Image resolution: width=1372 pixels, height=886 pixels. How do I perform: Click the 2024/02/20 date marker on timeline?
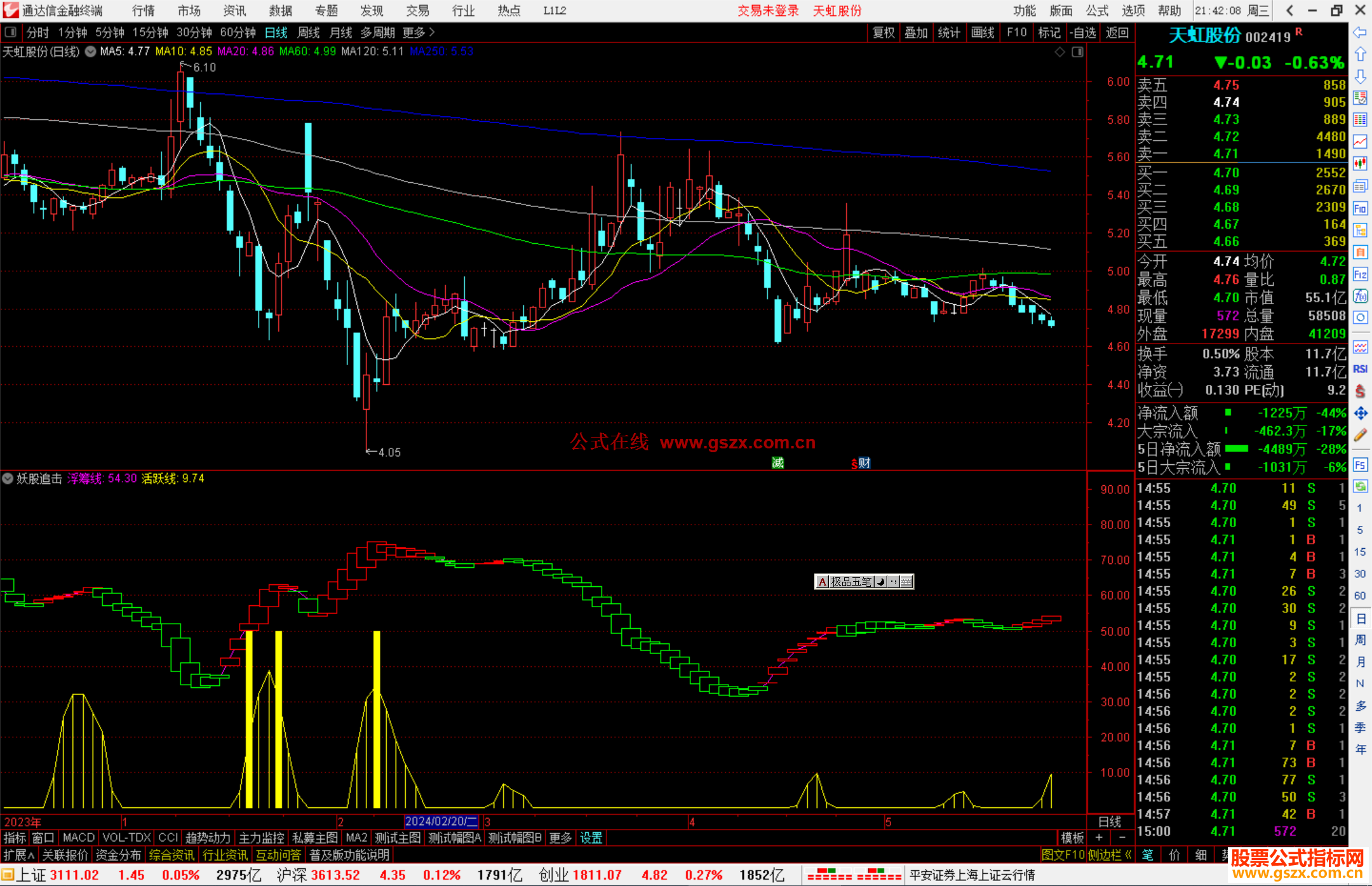pyautogui.click(x=441, y=821)
